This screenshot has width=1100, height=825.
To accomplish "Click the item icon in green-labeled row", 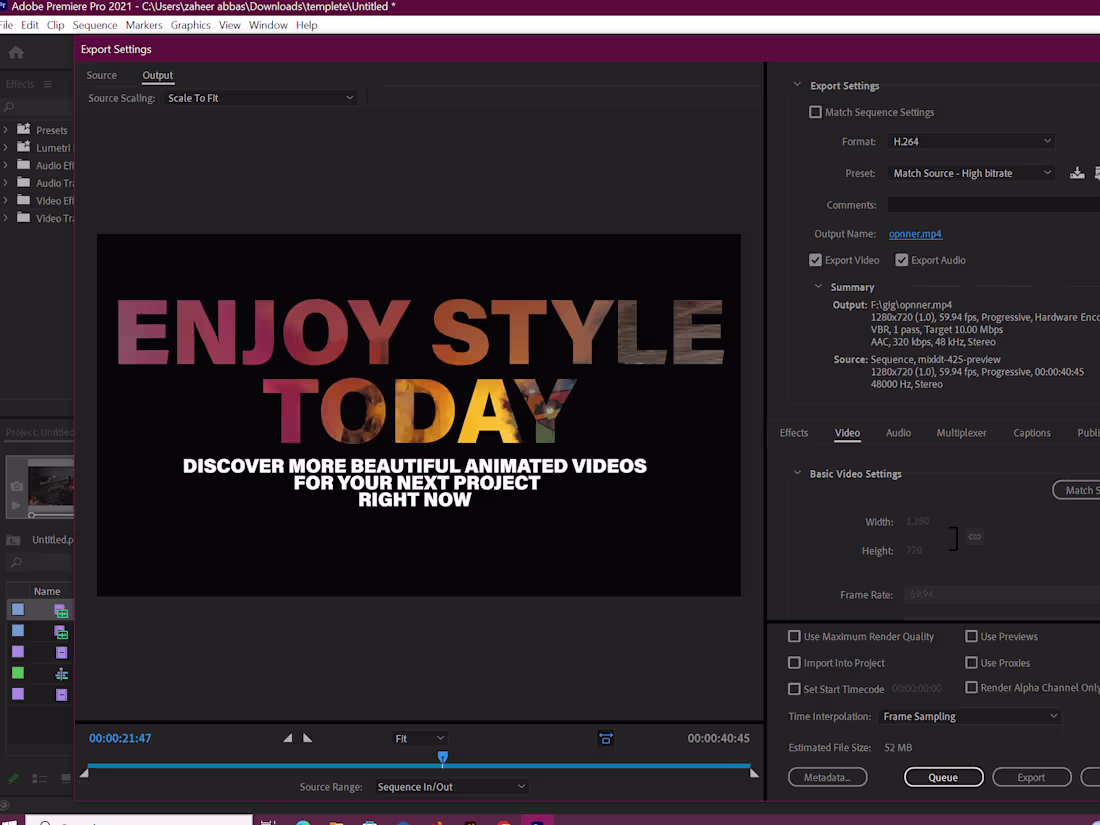I will tap(62, 674).
